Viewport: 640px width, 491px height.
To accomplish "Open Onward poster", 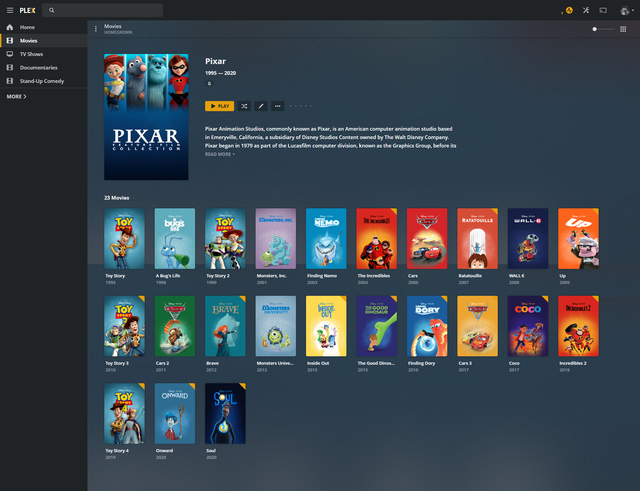I will click(x=175, y=413).
